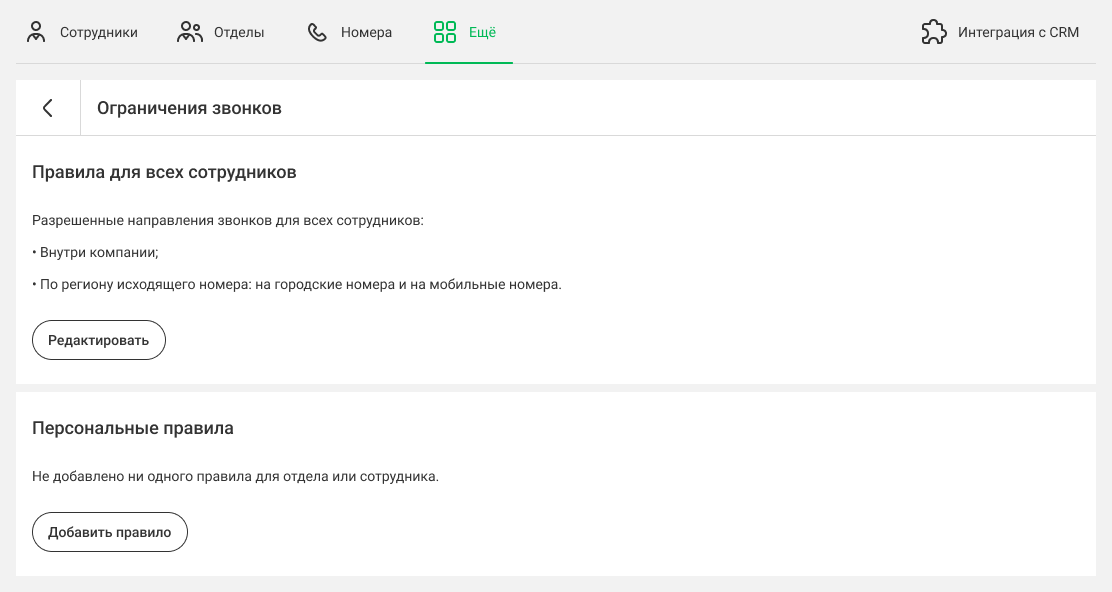Click the Ограничения звонков page title
This screenshot has height=592, width=1112.
click(189, 108)
